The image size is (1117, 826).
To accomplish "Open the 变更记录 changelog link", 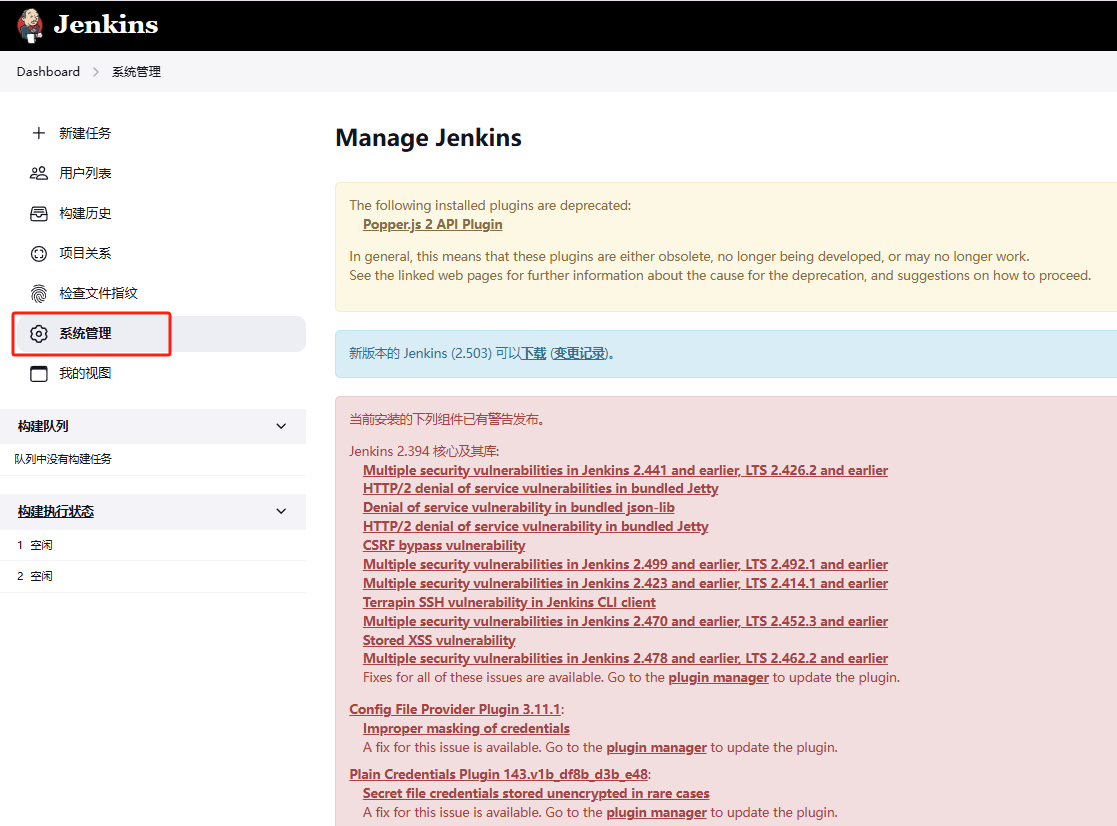I will 580,353.
